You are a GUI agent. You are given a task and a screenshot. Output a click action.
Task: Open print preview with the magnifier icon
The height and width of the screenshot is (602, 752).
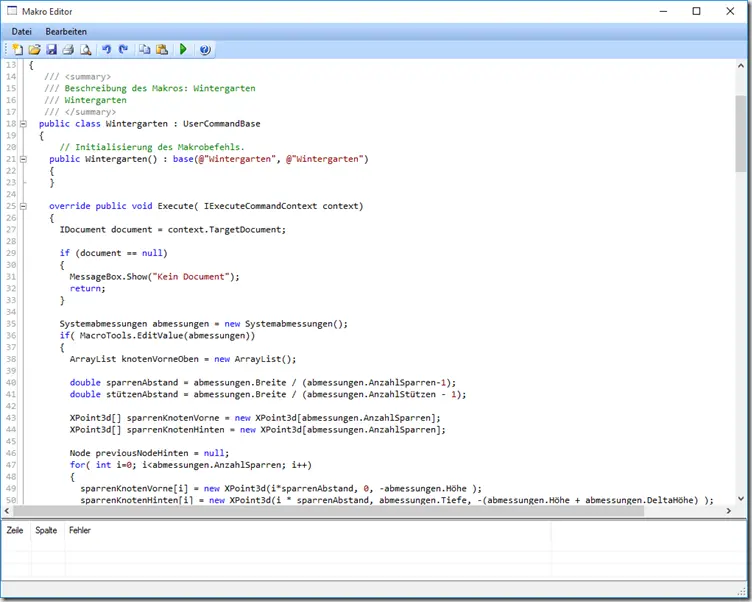coord(85,49)
